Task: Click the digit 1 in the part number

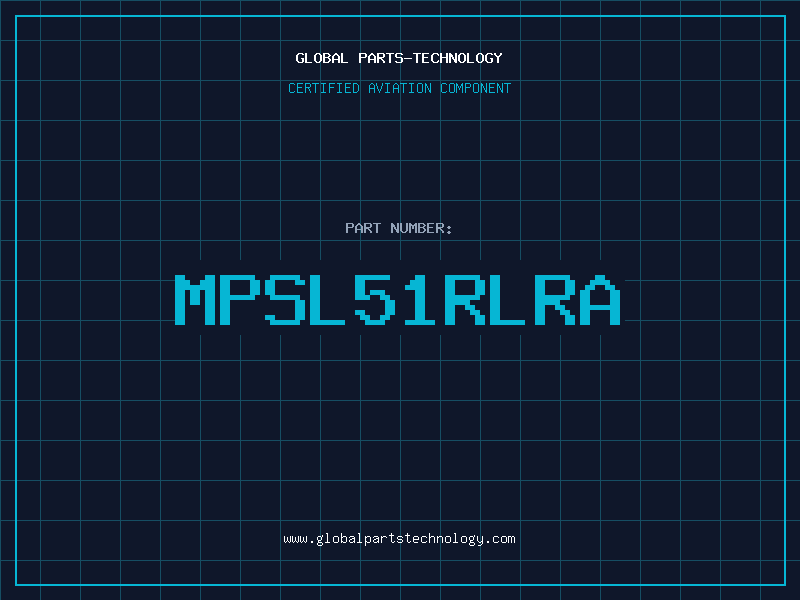Action: click(420, 299)
